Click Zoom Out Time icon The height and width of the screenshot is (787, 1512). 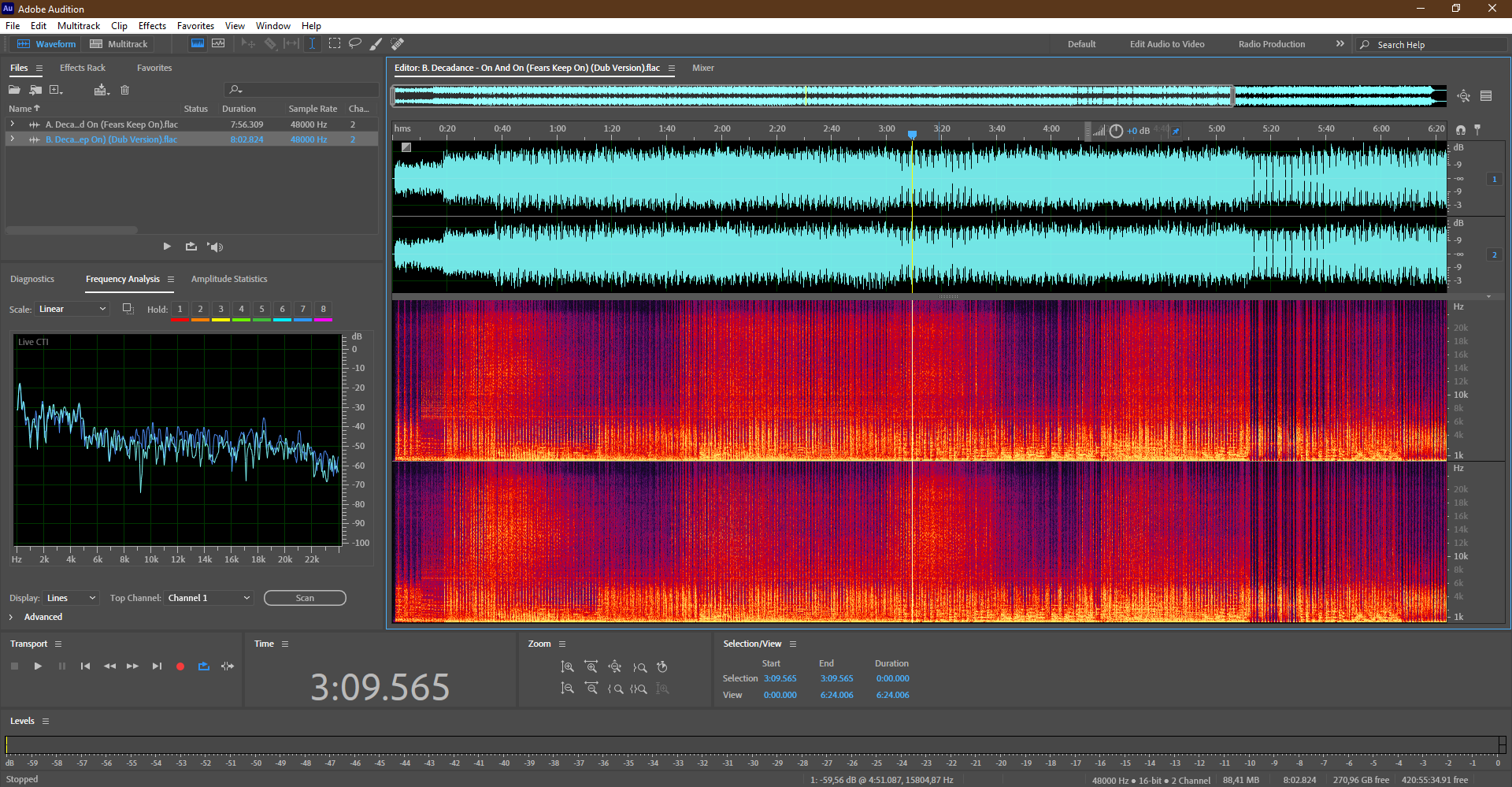[x=591, y=689]
